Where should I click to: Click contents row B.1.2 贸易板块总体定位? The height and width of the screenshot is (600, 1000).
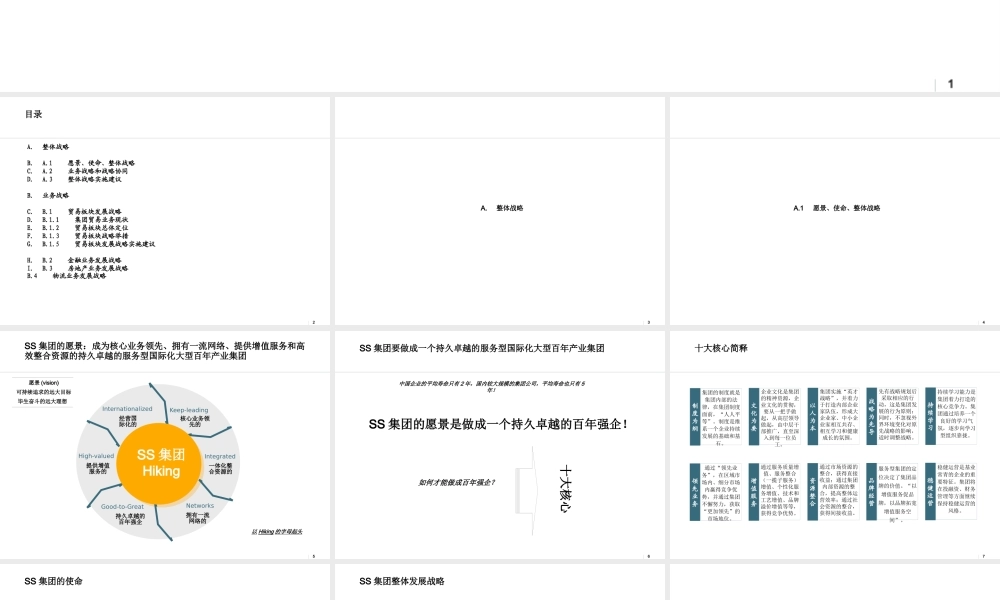tap(77, 228)
